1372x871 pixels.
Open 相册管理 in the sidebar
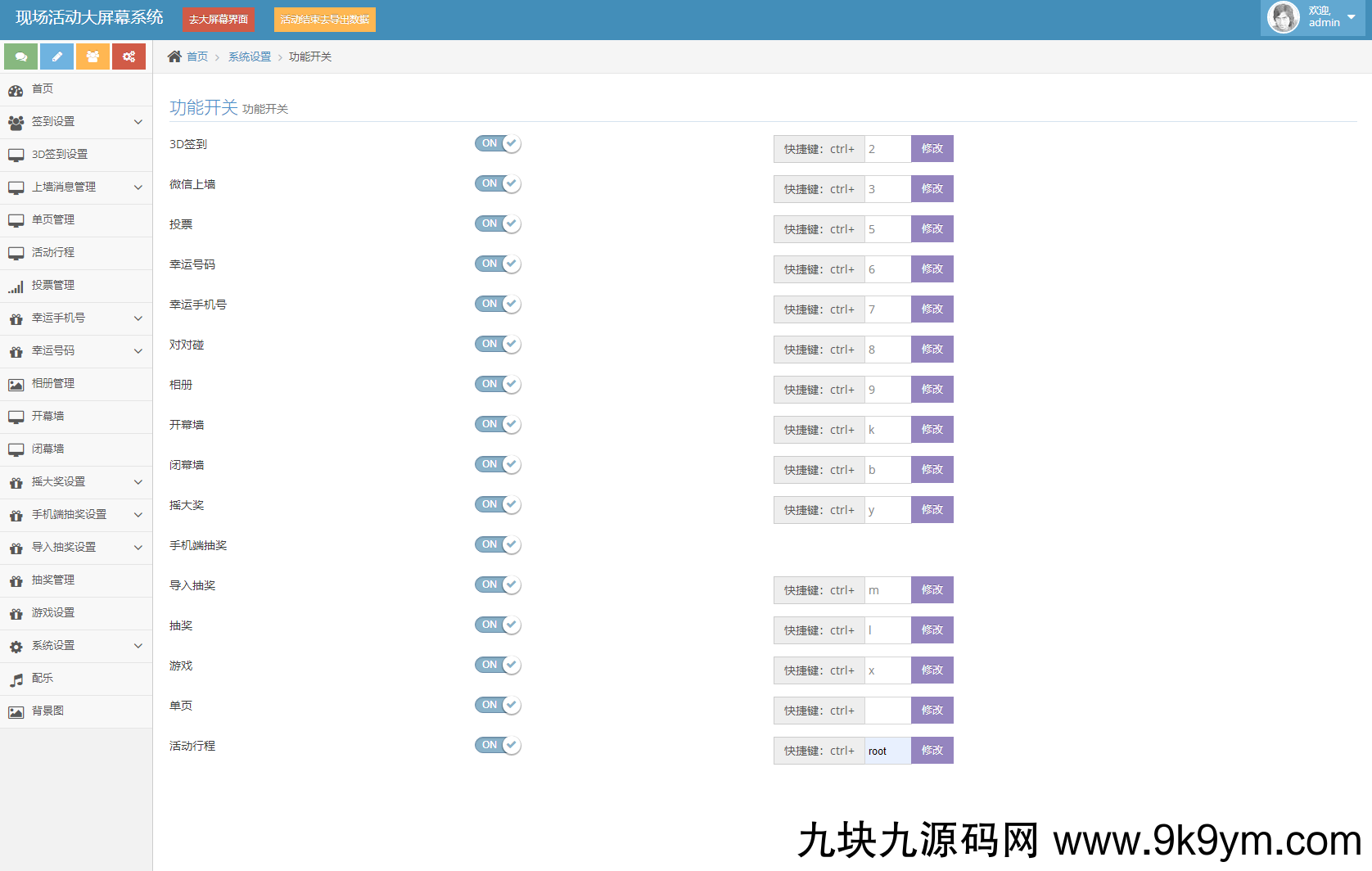click(x=53, y=384)
